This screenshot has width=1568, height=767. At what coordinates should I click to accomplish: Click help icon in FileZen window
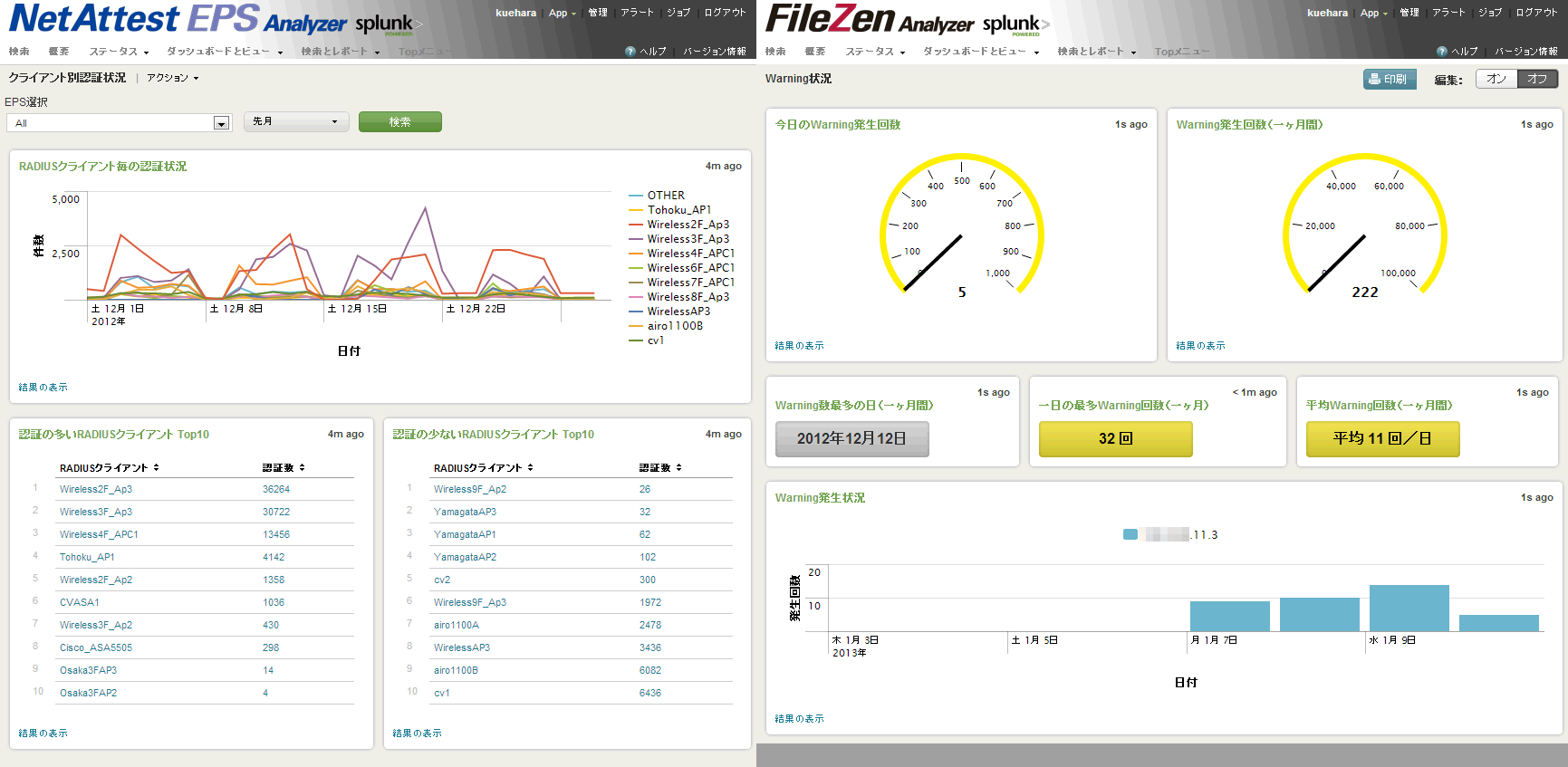[1442, 52]
